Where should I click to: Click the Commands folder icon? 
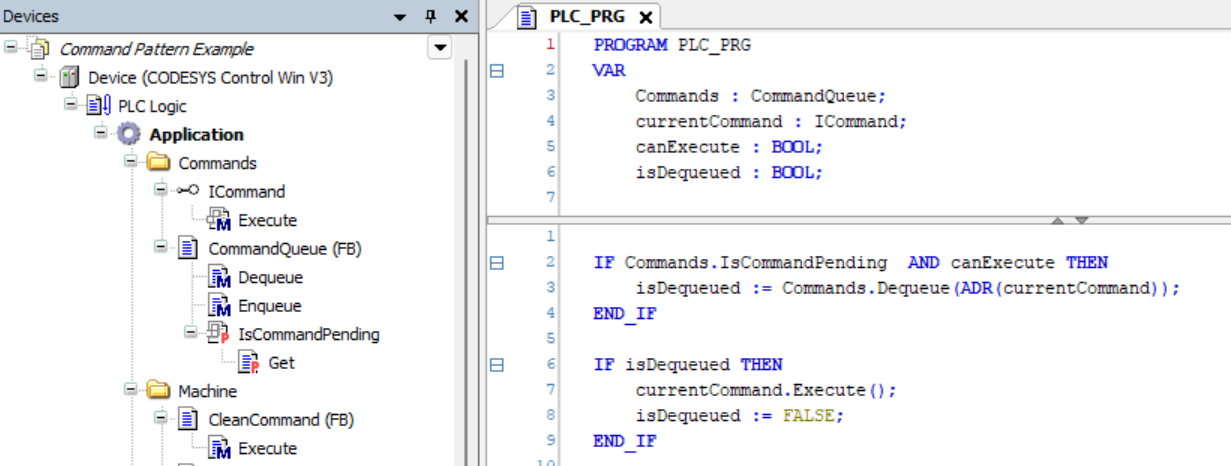coord(159,163)
